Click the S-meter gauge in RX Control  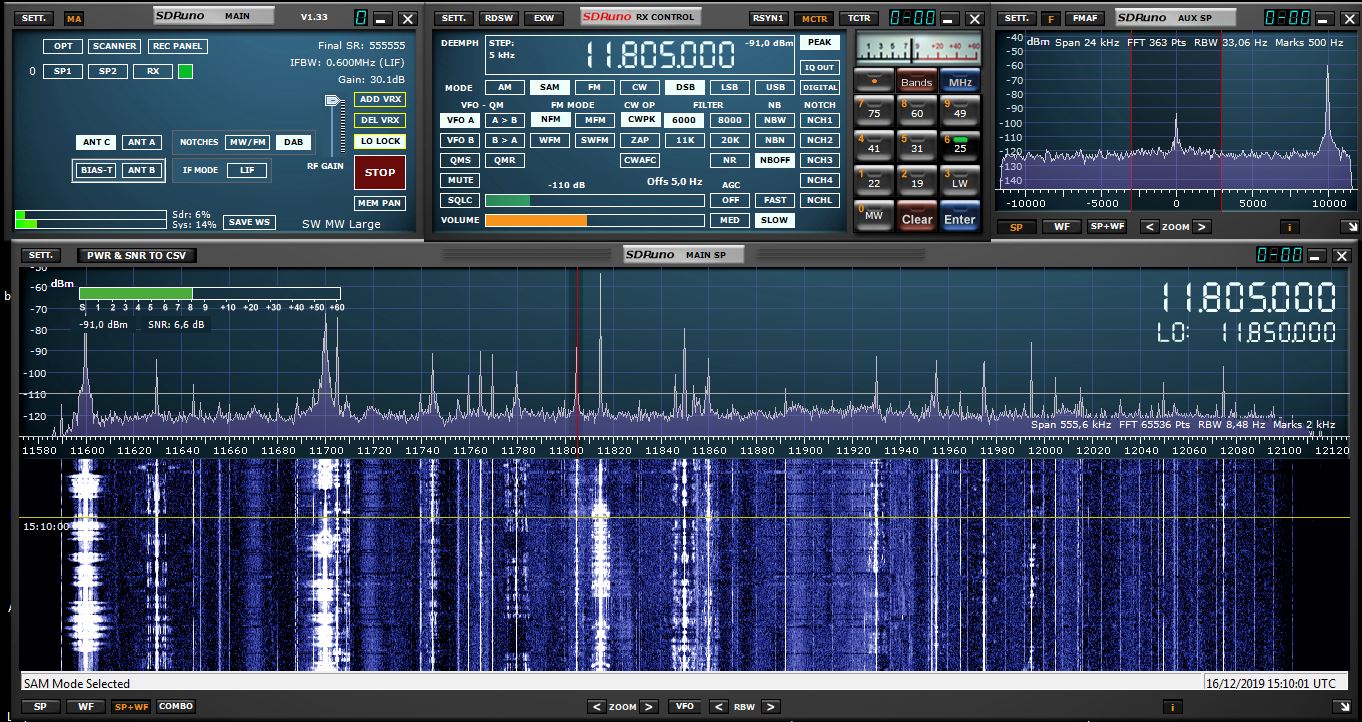[x=917, y=49]
